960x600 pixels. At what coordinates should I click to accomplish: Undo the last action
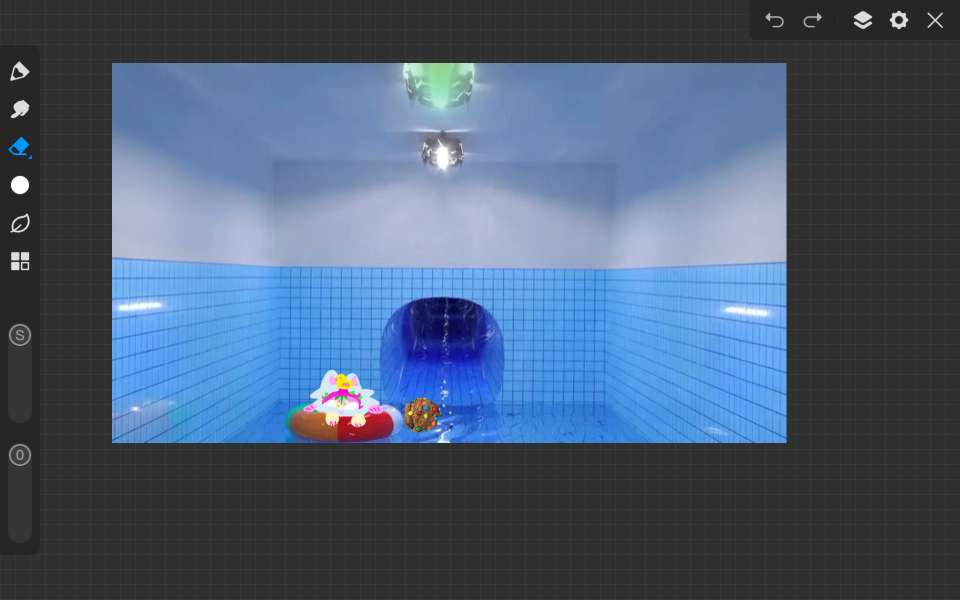tap(774, 20)
